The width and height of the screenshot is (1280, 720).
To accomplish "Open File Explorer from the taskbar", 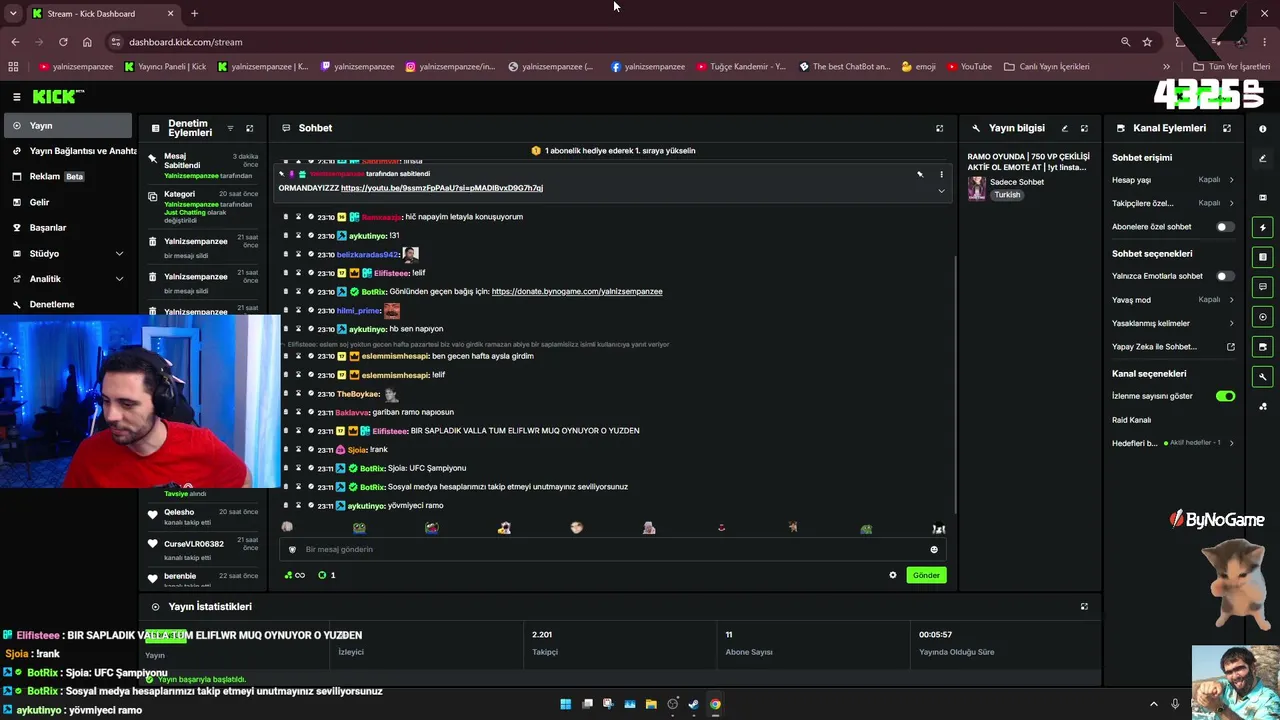I will click(651, 704).
